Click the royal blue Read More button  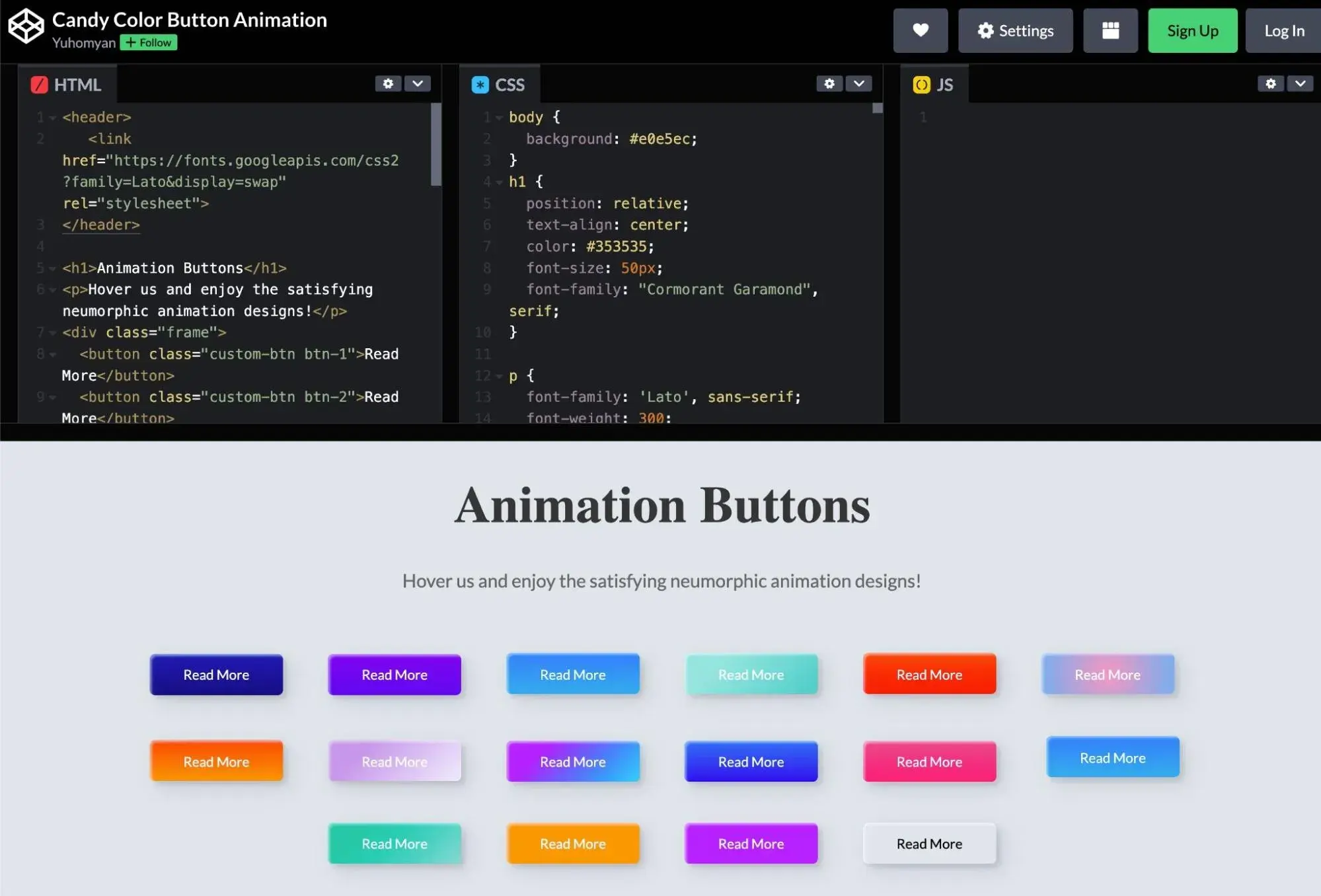coord(751,761)
